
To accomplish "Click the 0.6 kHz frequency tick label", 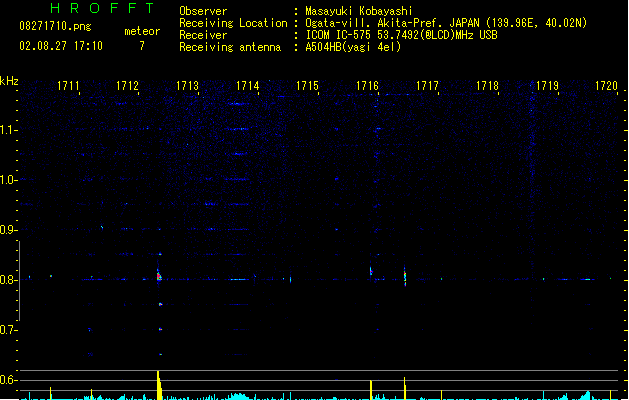I will point(8,380).
